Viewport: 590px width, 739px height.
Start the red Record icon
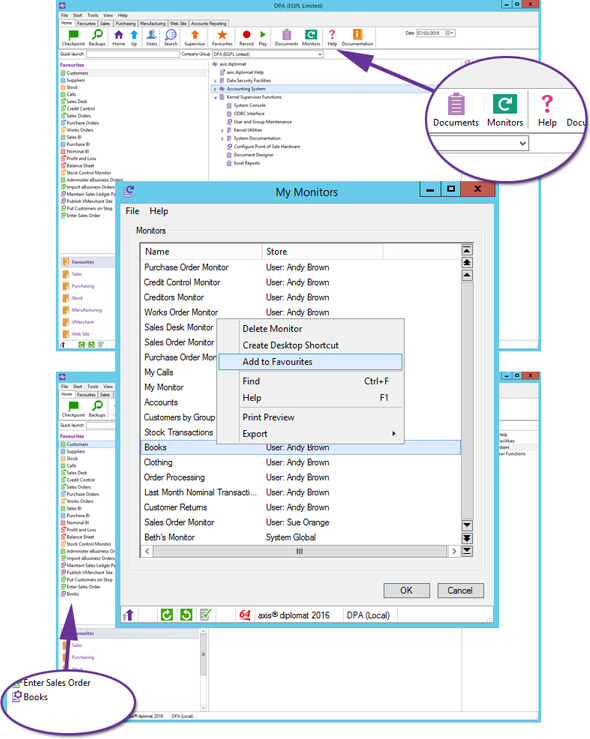246,34
